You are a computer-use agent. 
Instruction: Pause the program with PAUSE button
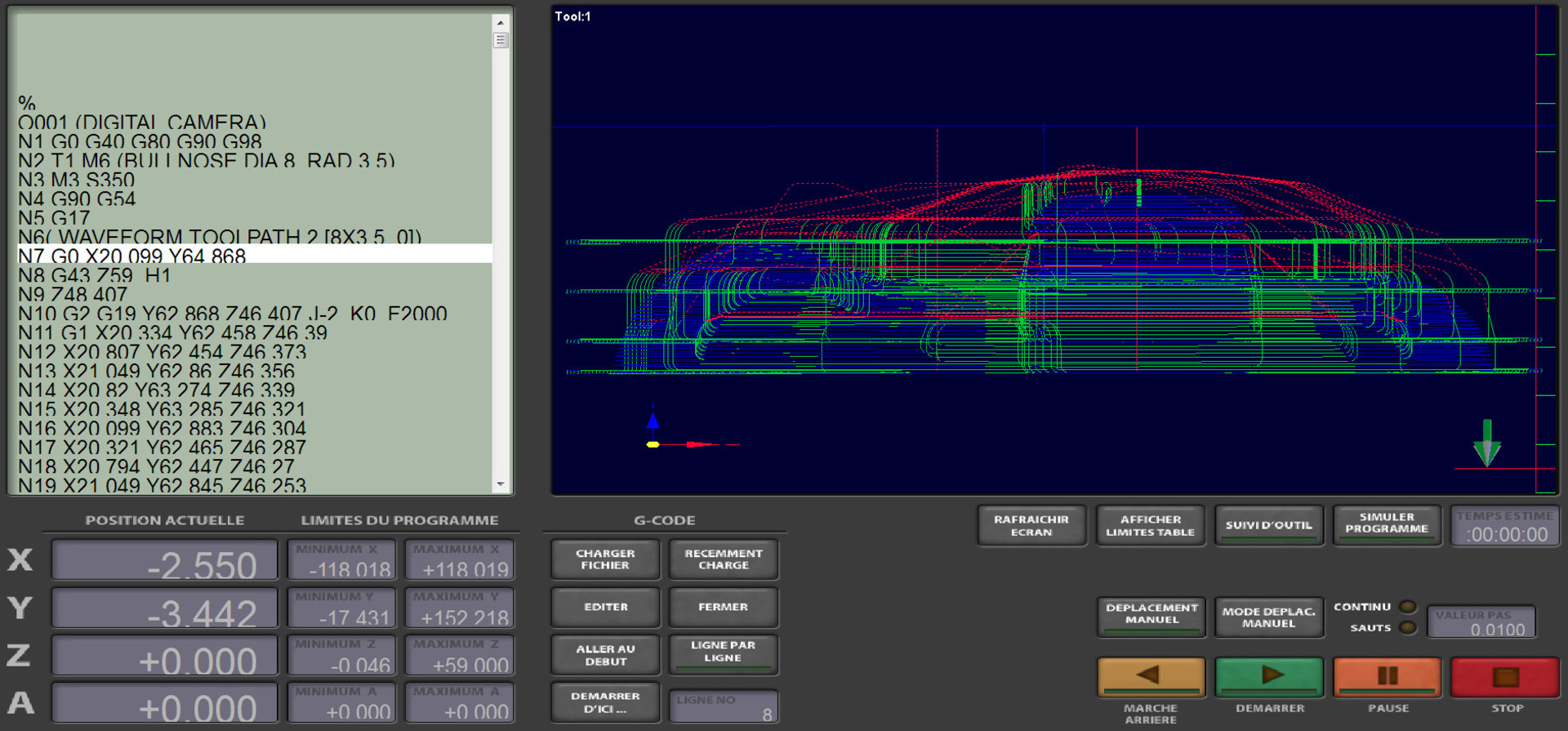click(1387, 675)
